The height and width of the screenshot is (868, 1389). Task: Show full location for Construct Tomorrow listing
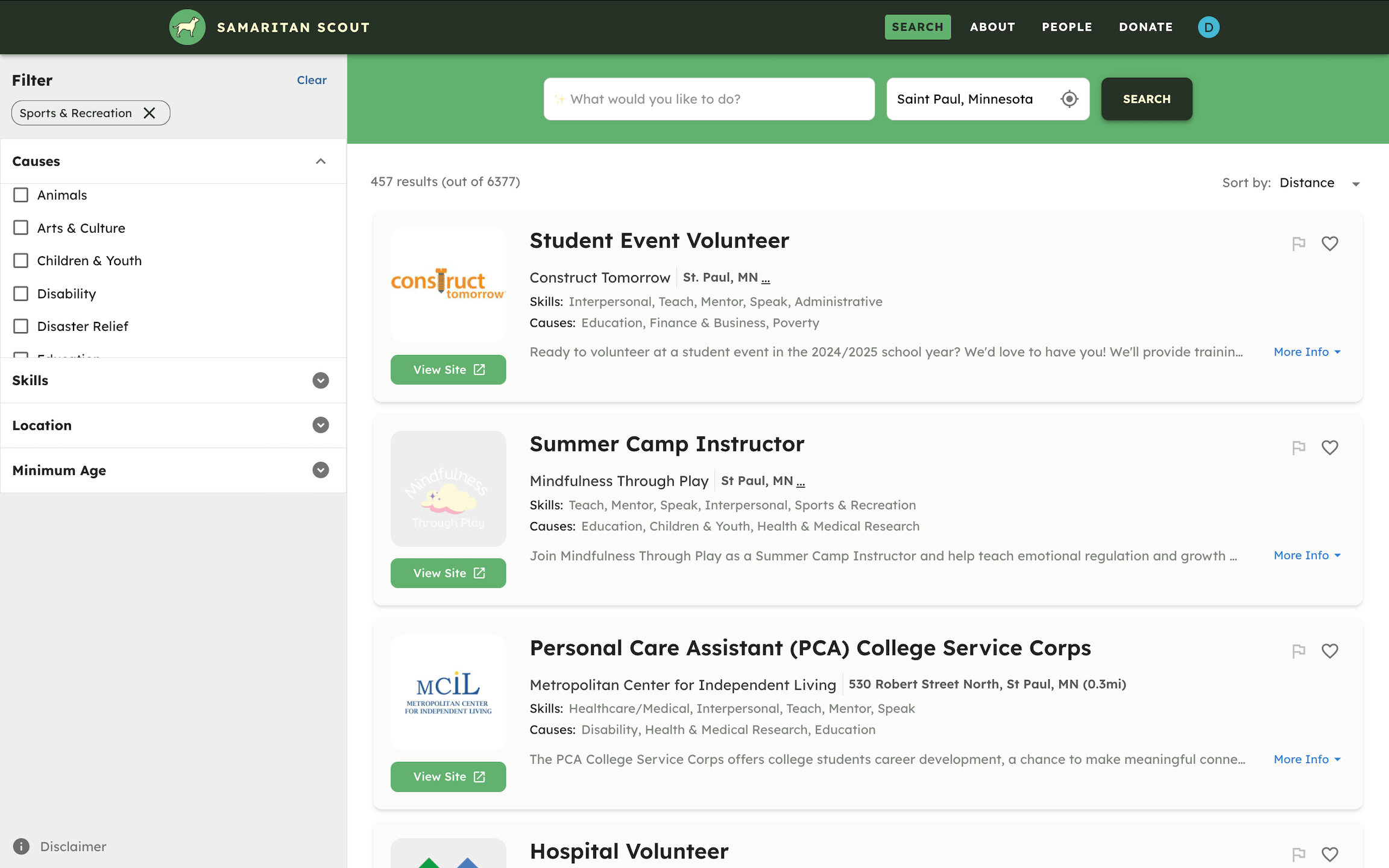coord(766,279)
